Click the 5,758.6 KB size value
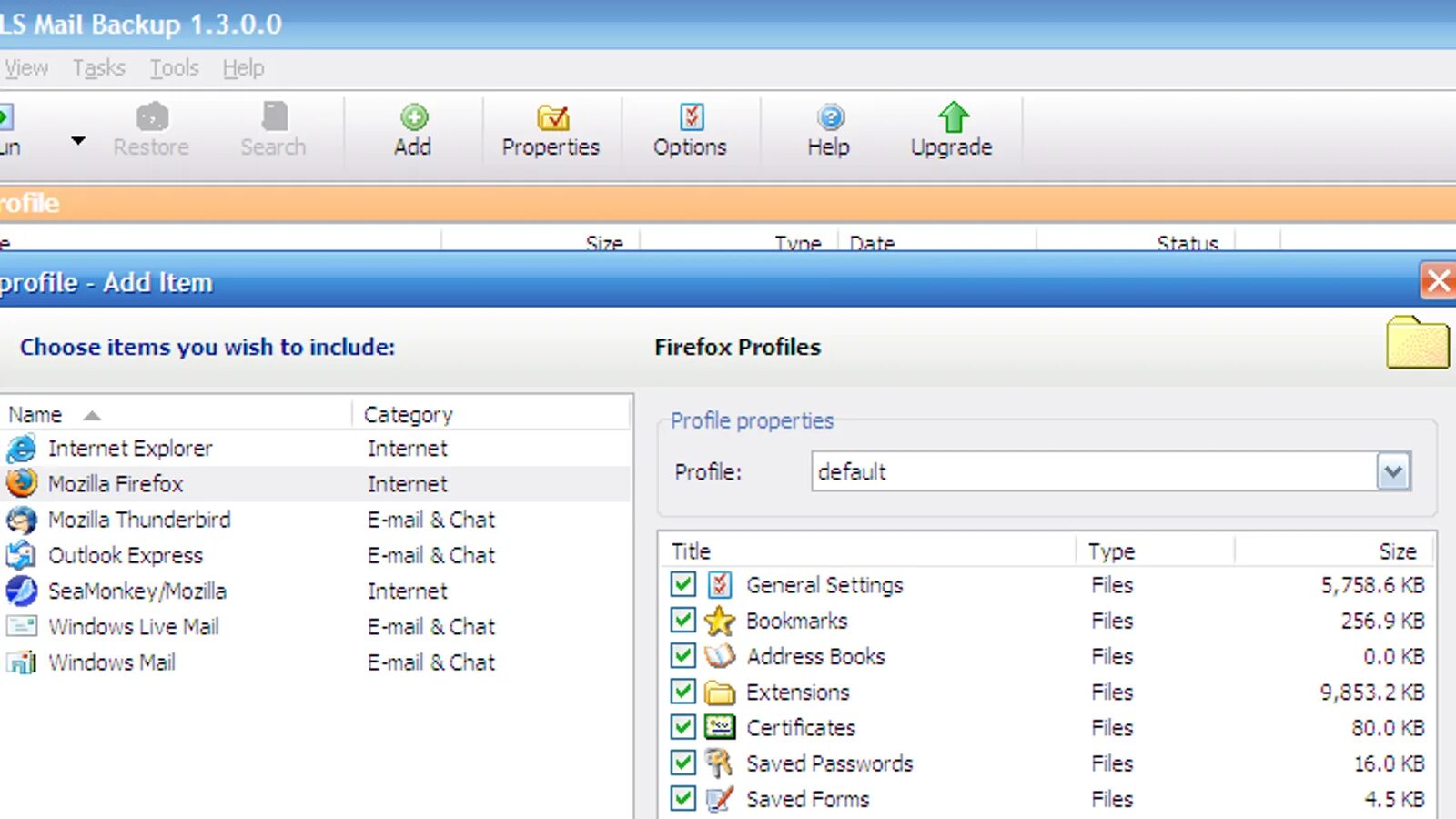The image size is (1456, 819). coord(1372,585)
